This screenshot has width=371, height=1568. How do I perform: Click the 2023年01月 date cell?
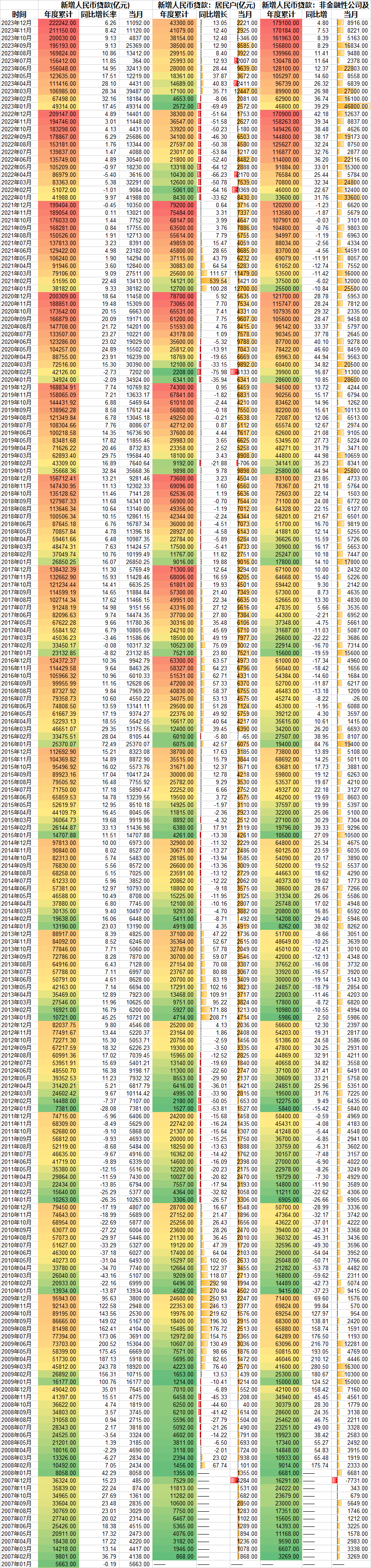pos(19,106)
